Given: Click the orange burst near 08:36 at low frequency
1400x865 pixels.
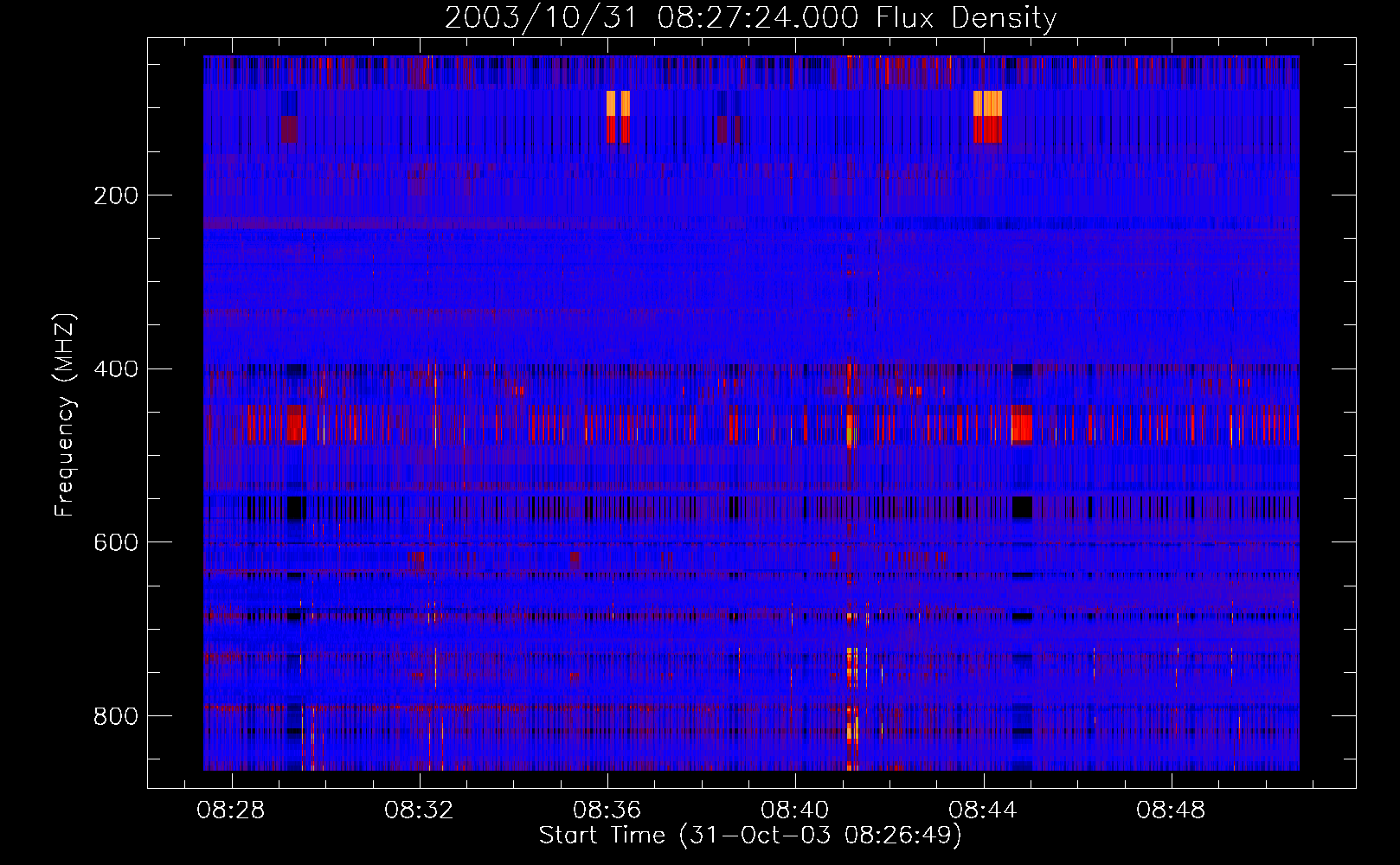Looking at the screenshot, I should [x=618, y=103].
